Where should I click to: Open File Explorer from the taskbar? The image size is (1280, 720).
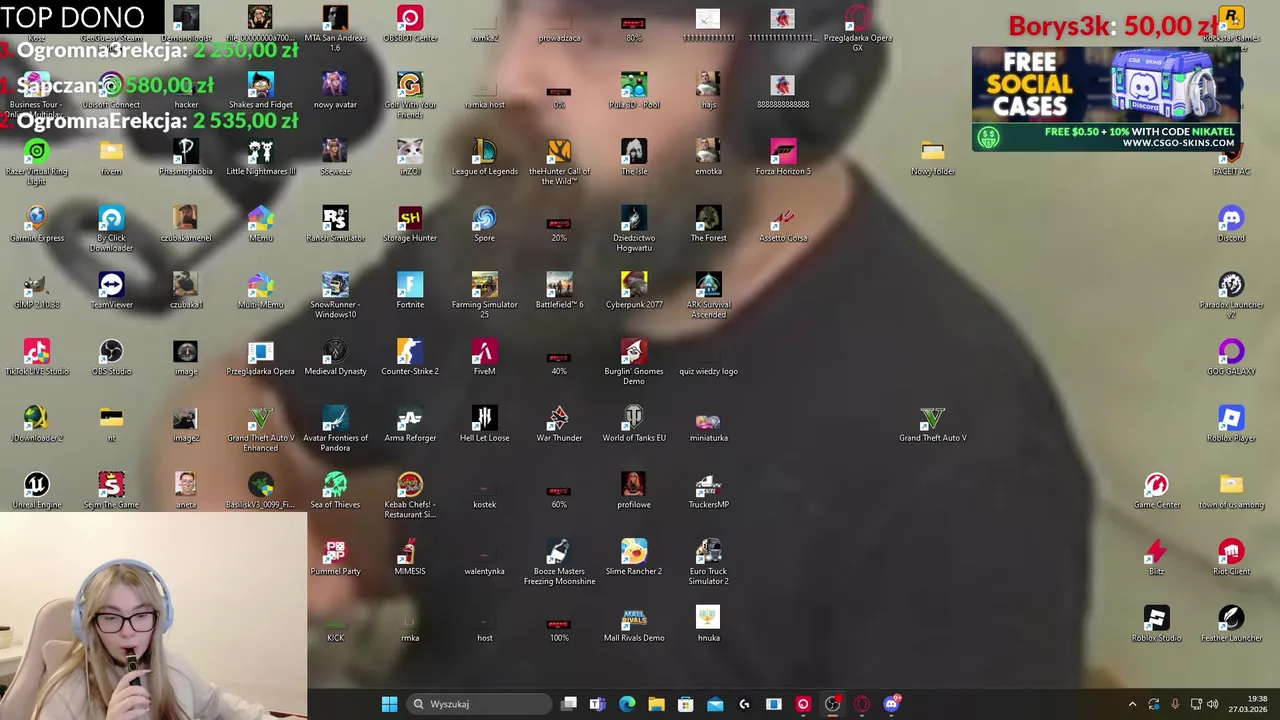[656, 704]
